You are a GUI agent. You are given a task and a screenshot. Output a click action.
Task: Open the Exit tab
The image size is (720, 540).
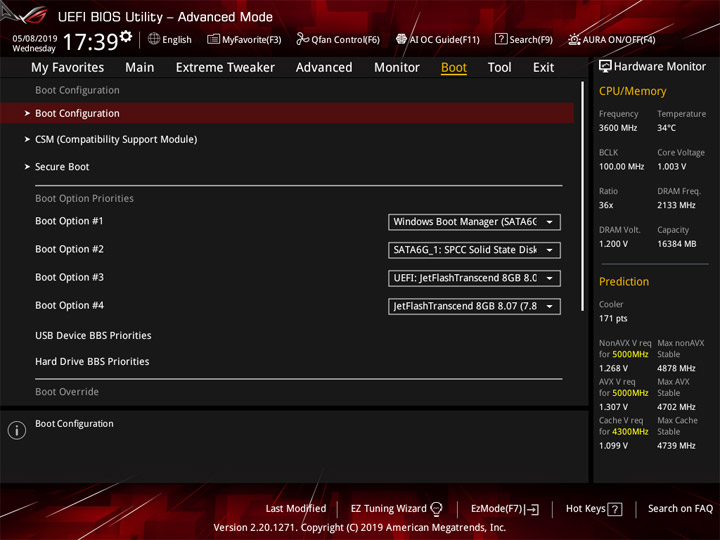pyautogui.click(x=543, y=68)
